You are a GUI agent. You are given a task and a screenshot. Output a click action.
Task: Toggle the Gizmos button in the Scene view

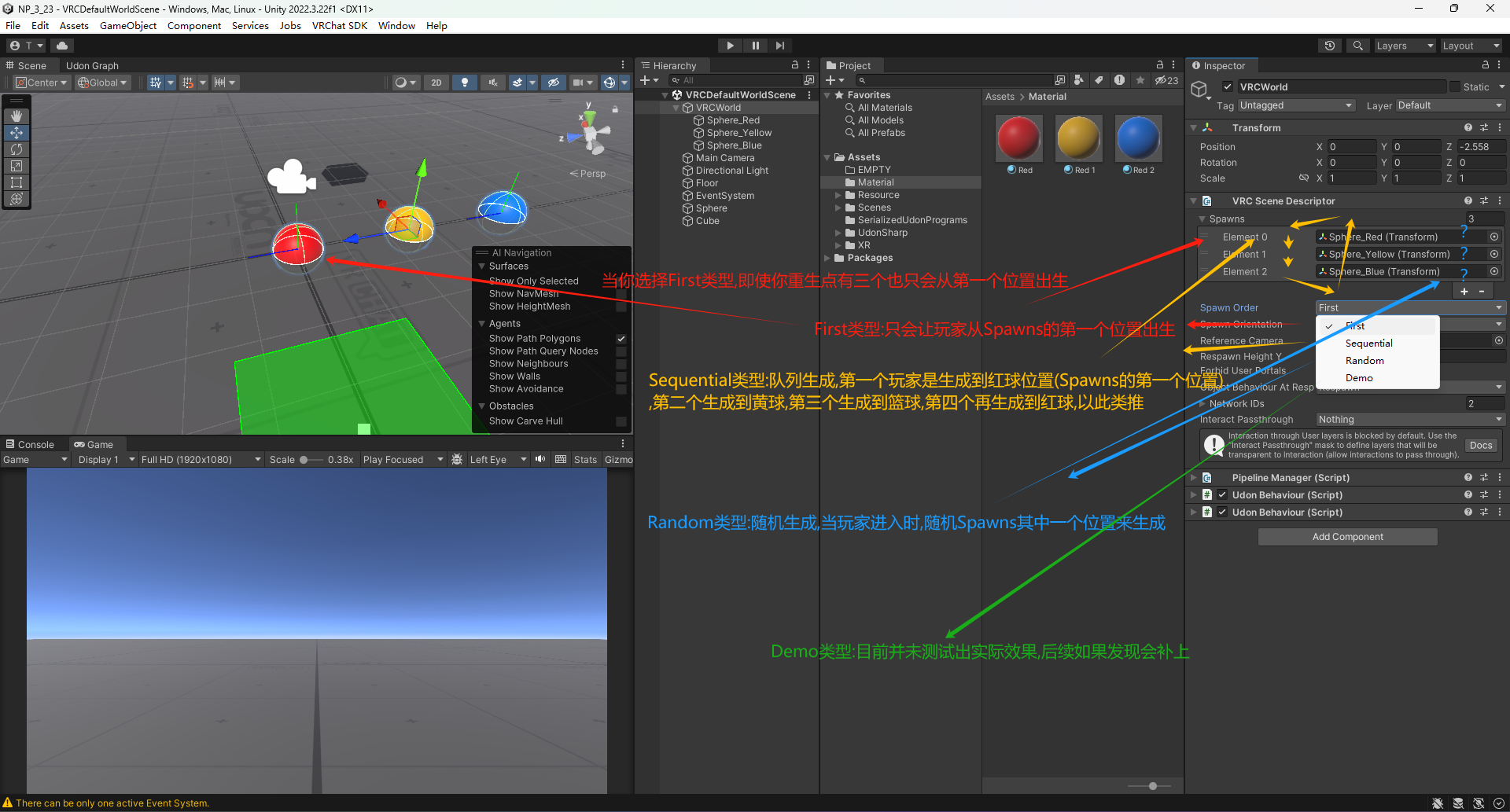[609, 83]
